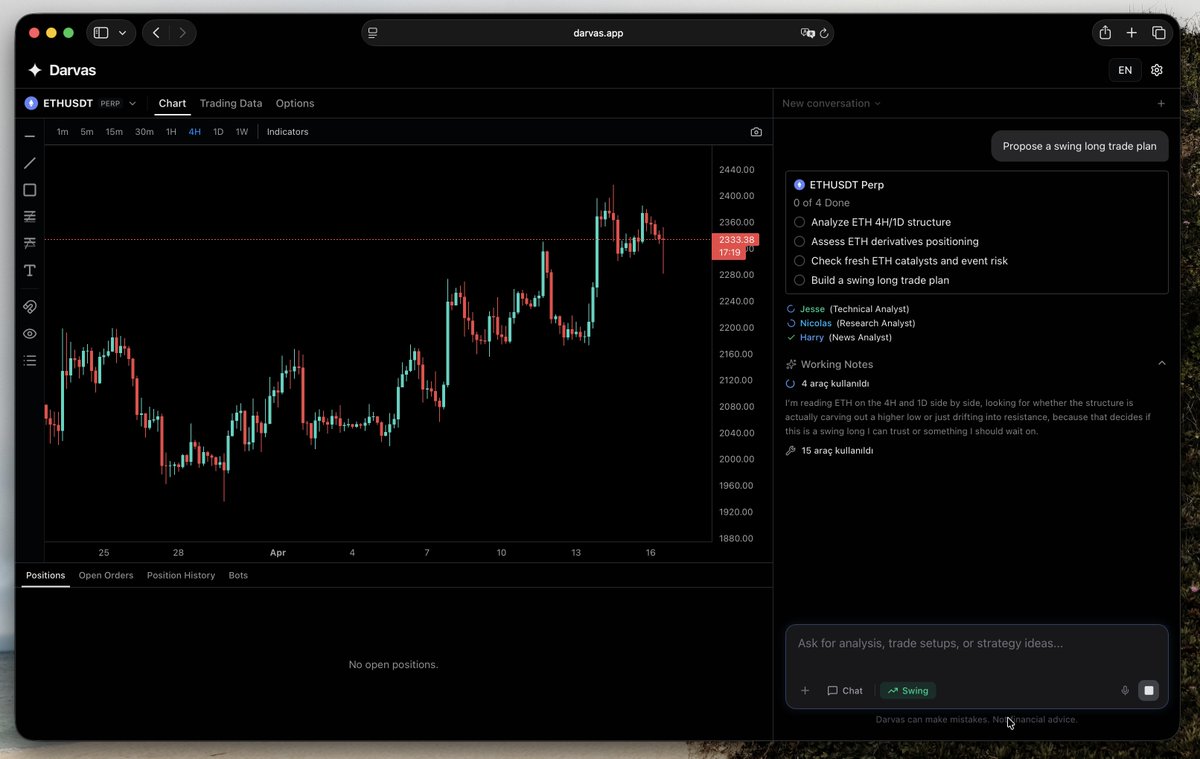The image size is (1200, 759).
Task: Open the Indicators menu
Action: coord(287,132)
